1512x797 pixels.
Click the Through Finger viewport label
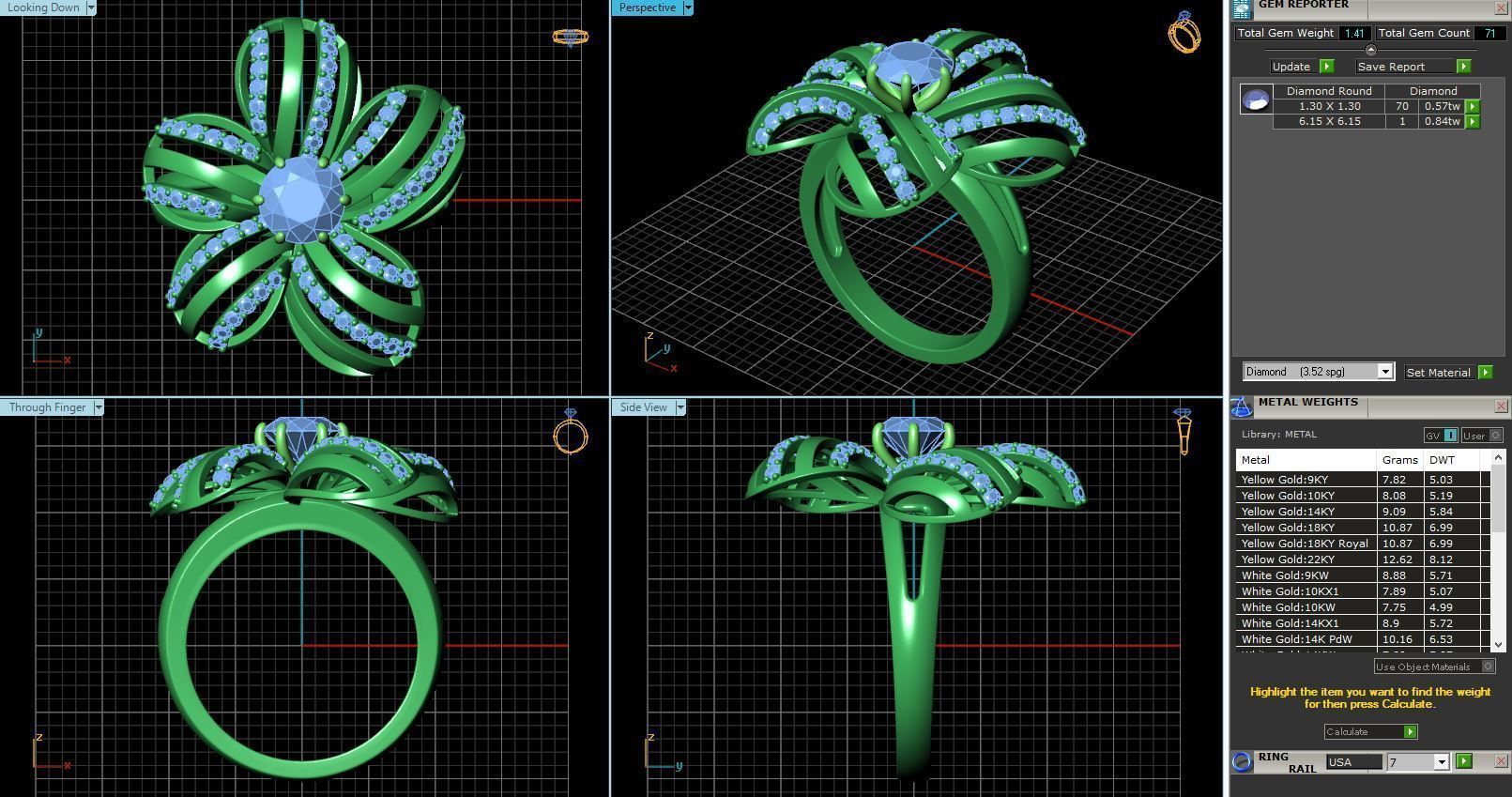click(47, 407)
